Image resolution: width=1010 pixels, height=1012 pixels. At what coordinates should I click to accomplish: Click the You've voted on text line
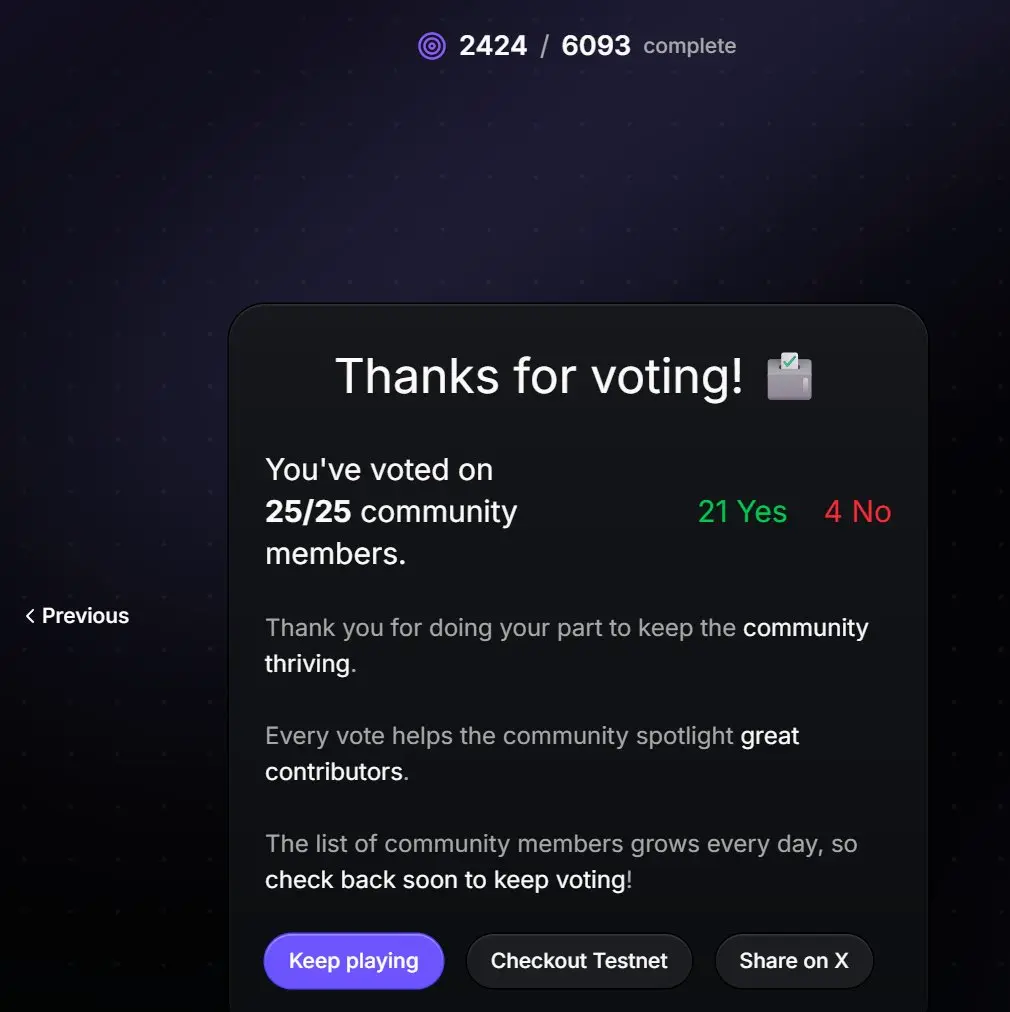[x=379, y=470]
